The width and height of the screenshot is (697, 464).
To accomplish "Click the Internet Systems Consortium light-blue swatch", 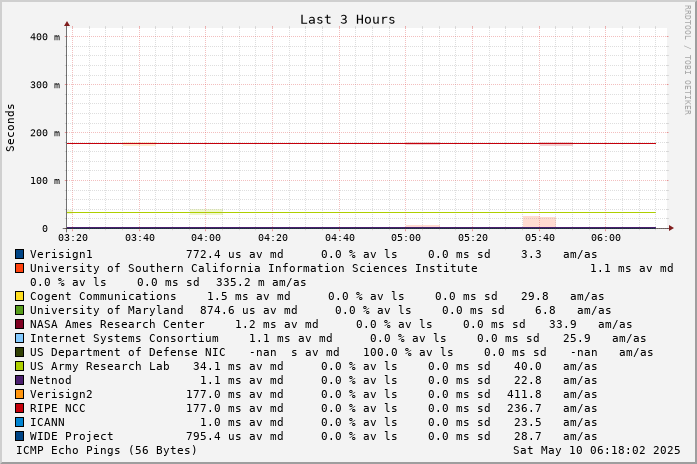I will (19, 338).
